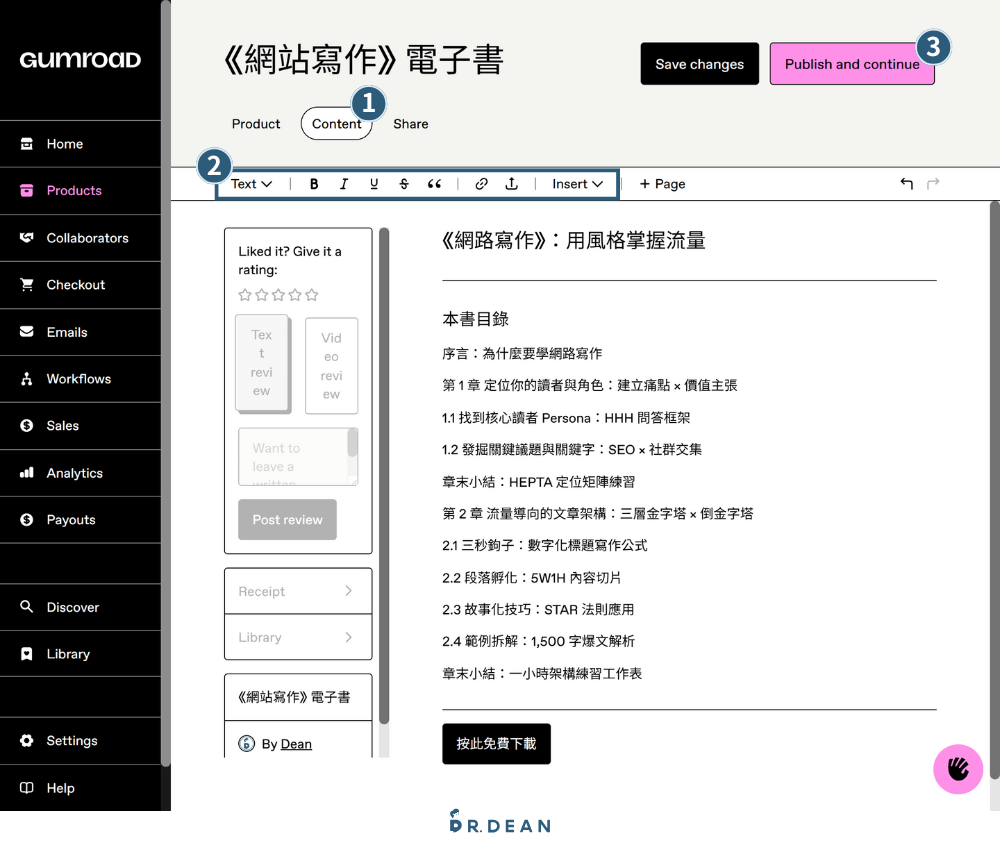This screenshot has height=850, width=1000.
Task: Switch to the Share tab
Action: click(410, 124)
